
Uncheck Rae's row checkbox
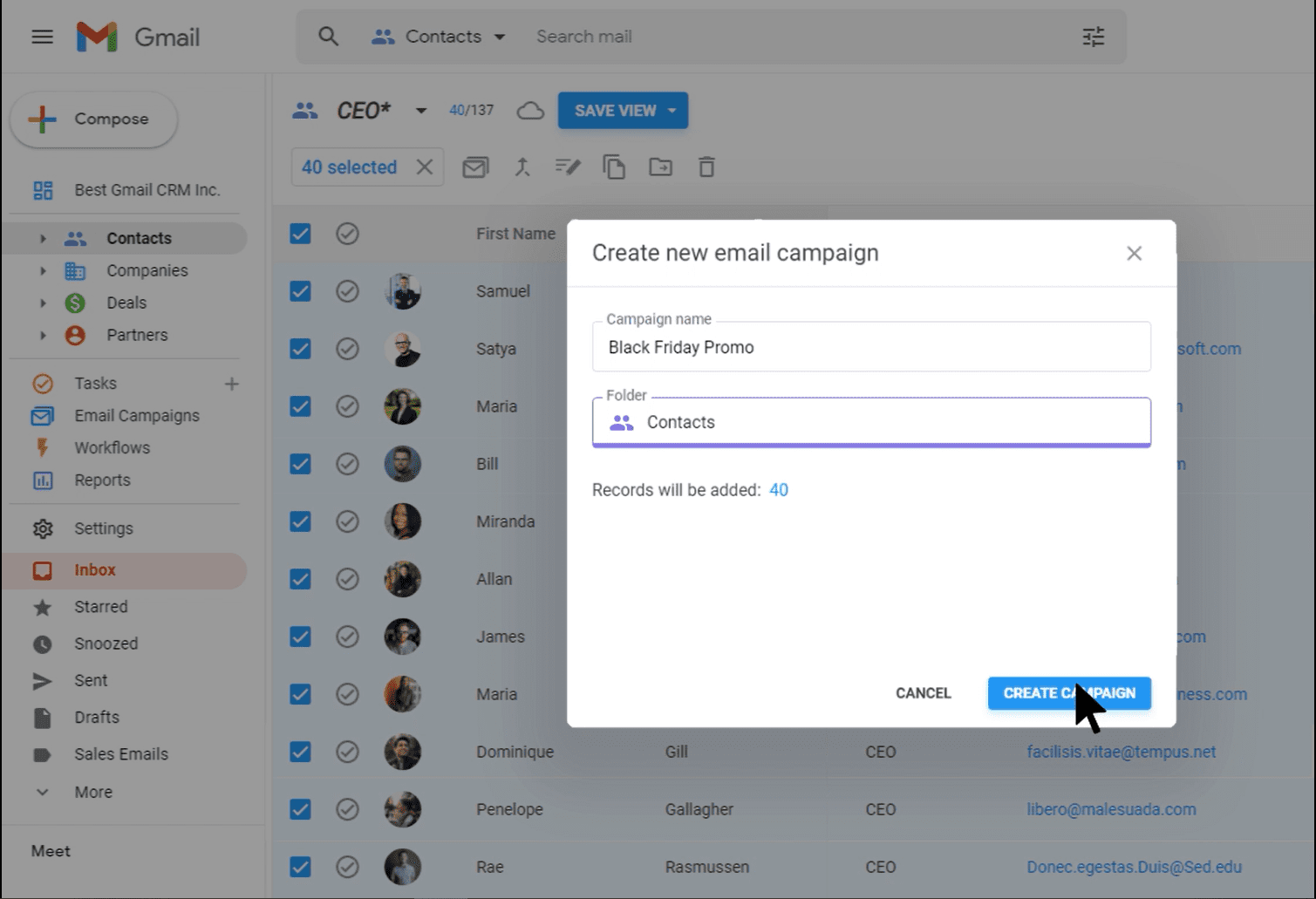300,867
